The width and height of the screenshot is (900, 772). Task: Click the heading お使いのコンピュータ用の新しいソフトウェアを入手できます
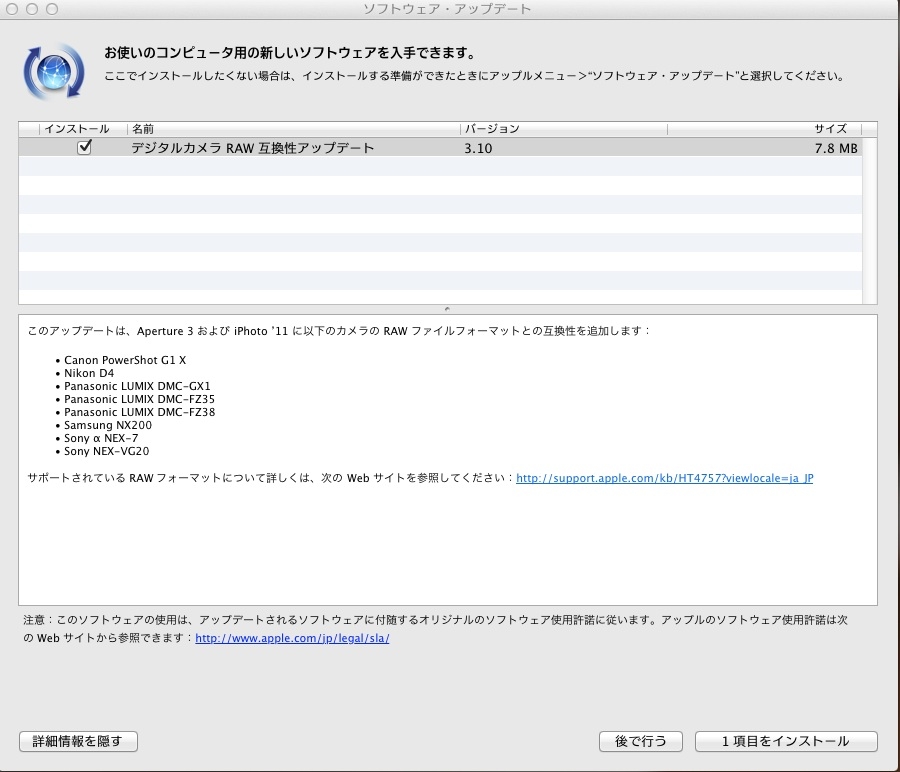290,53
